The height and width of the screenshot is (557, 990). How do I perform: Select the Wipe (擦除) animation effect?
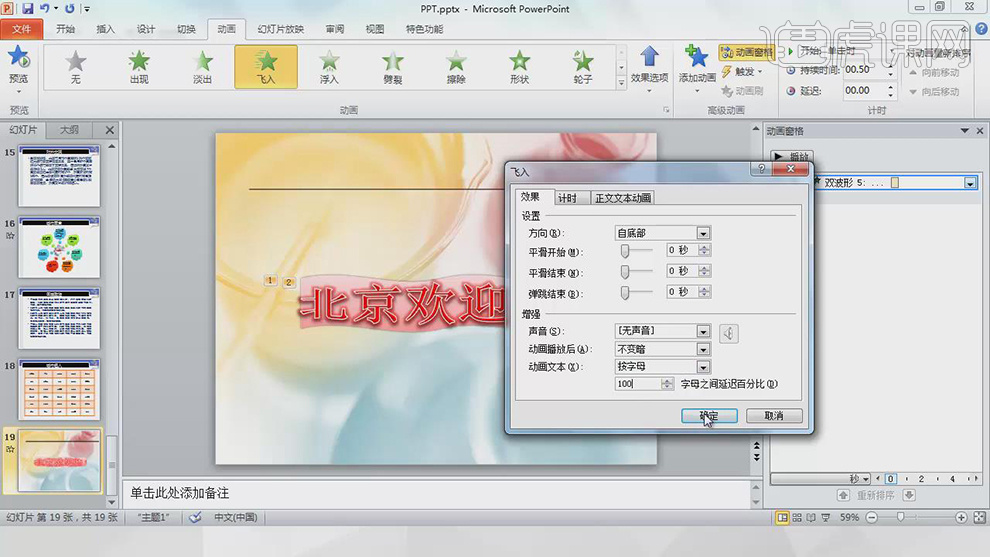click(456, 66)
